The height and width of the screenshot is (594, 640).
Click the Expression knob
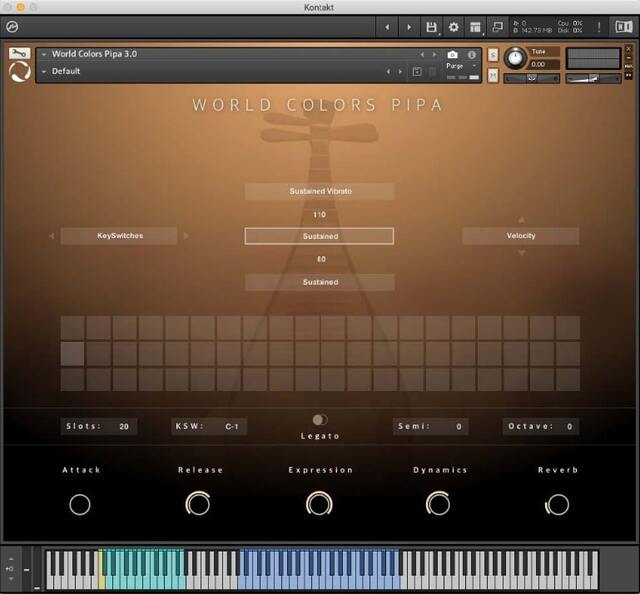319,504
